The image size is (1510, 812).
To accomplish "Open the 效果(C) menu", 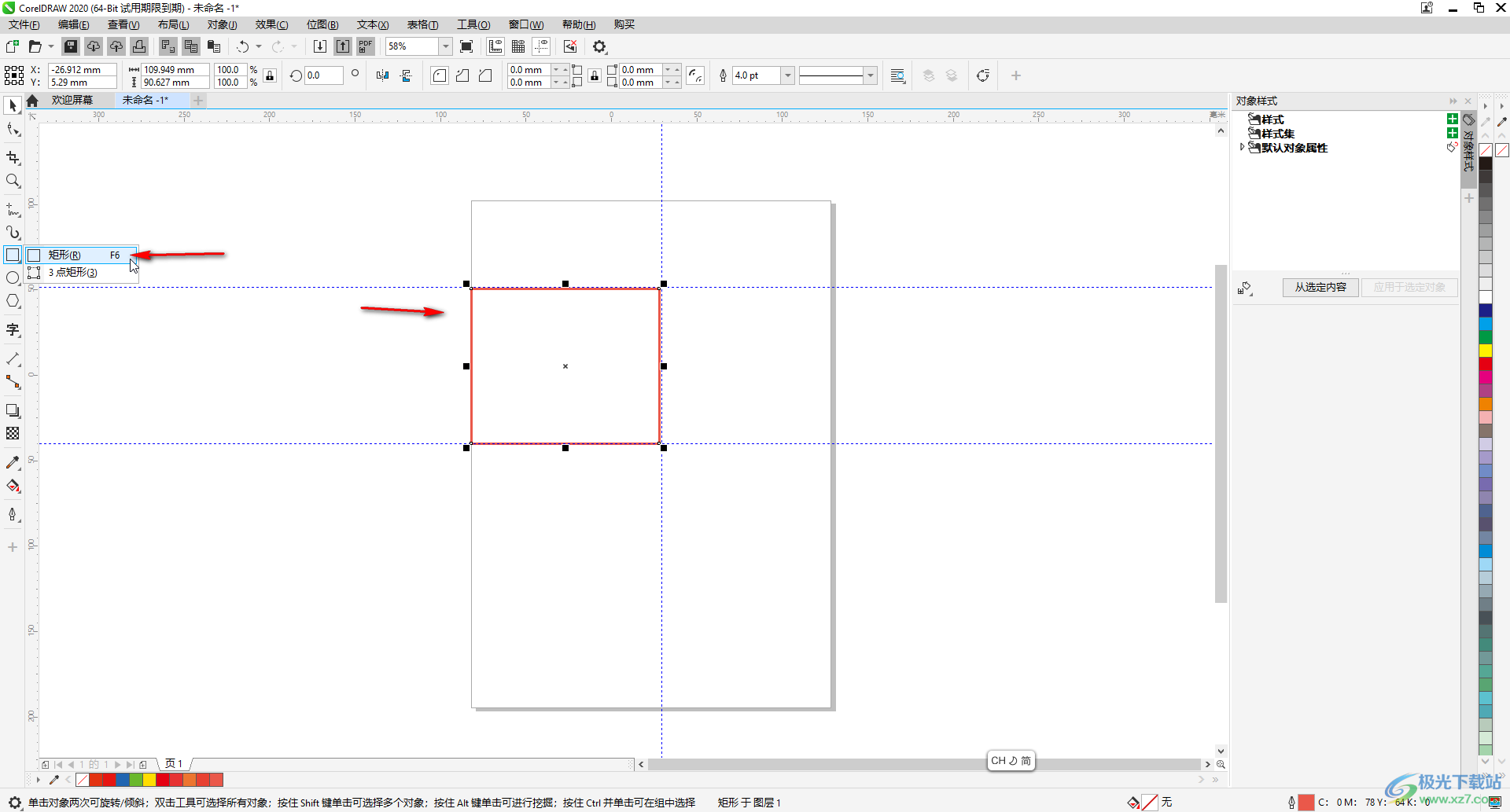I will (x=271, y=24).
